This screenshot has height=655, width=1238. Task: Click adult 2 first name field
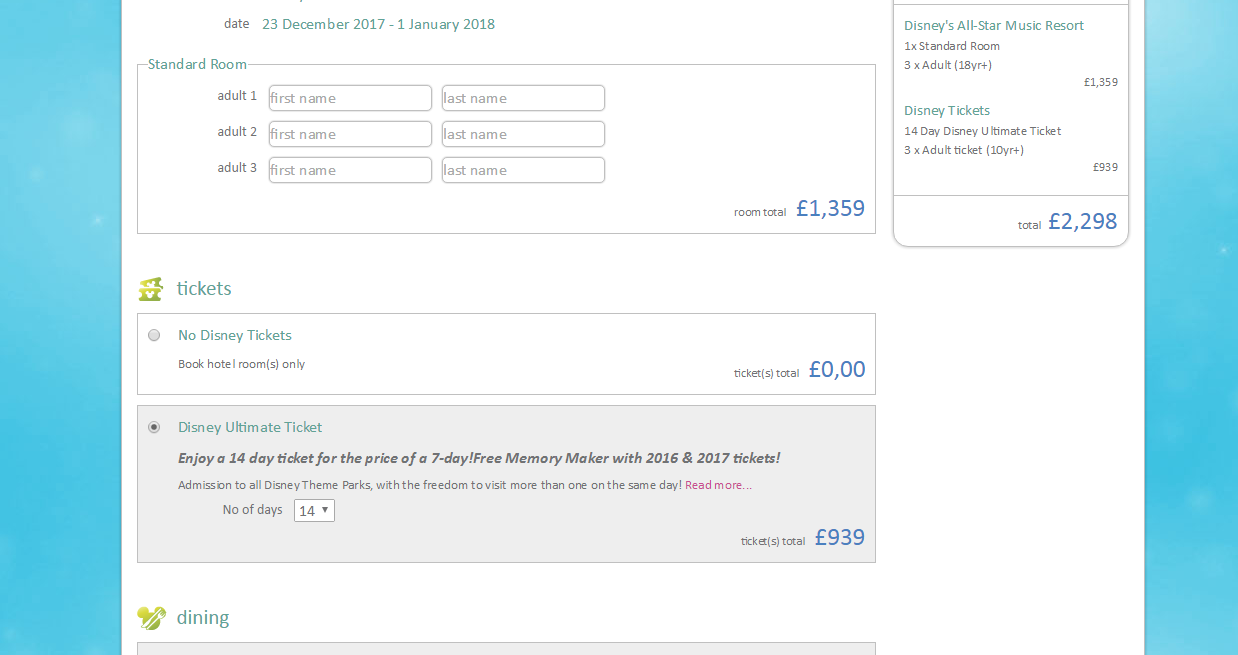coord(350,134)
